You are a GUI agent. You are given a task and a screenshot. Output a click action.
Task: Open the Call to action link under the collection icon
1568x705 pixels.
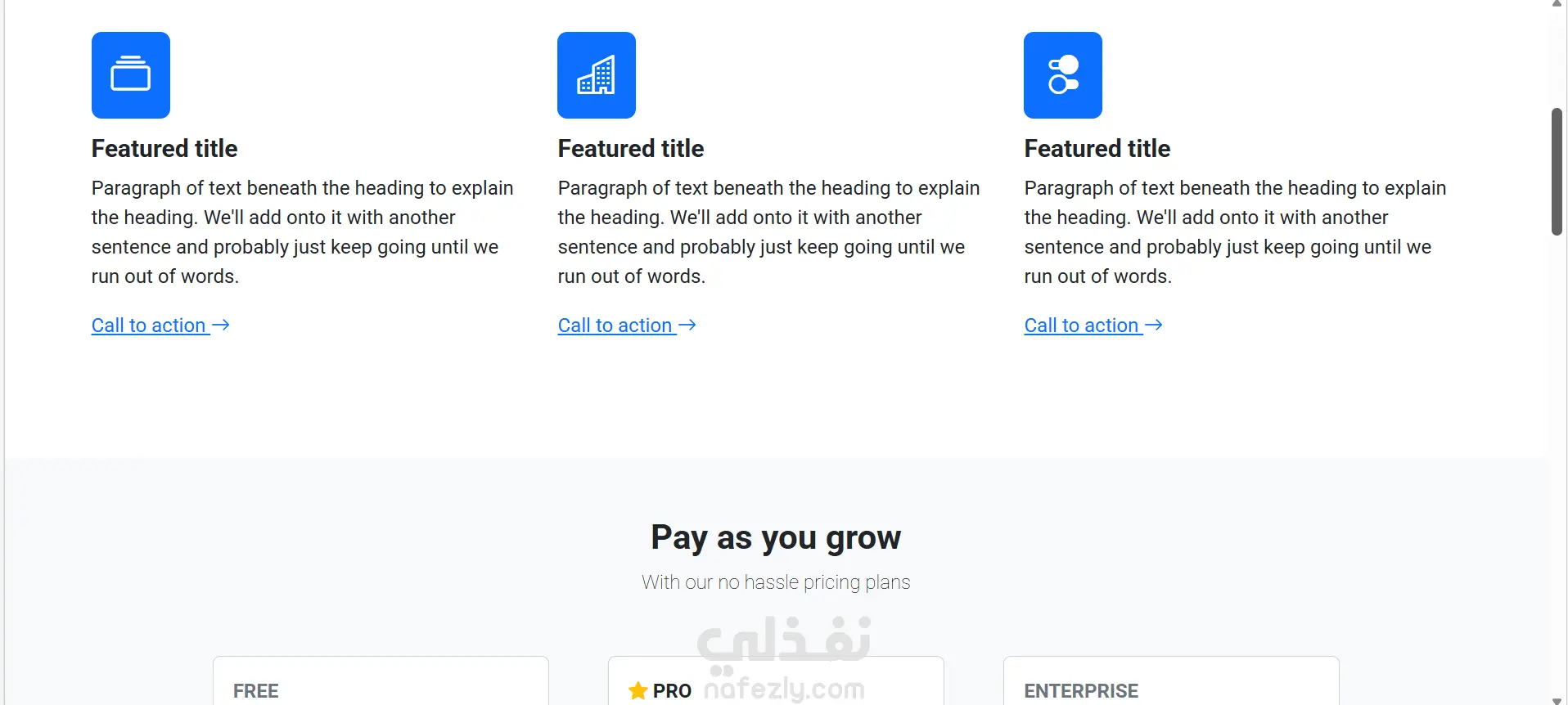[x=149, y=326]
